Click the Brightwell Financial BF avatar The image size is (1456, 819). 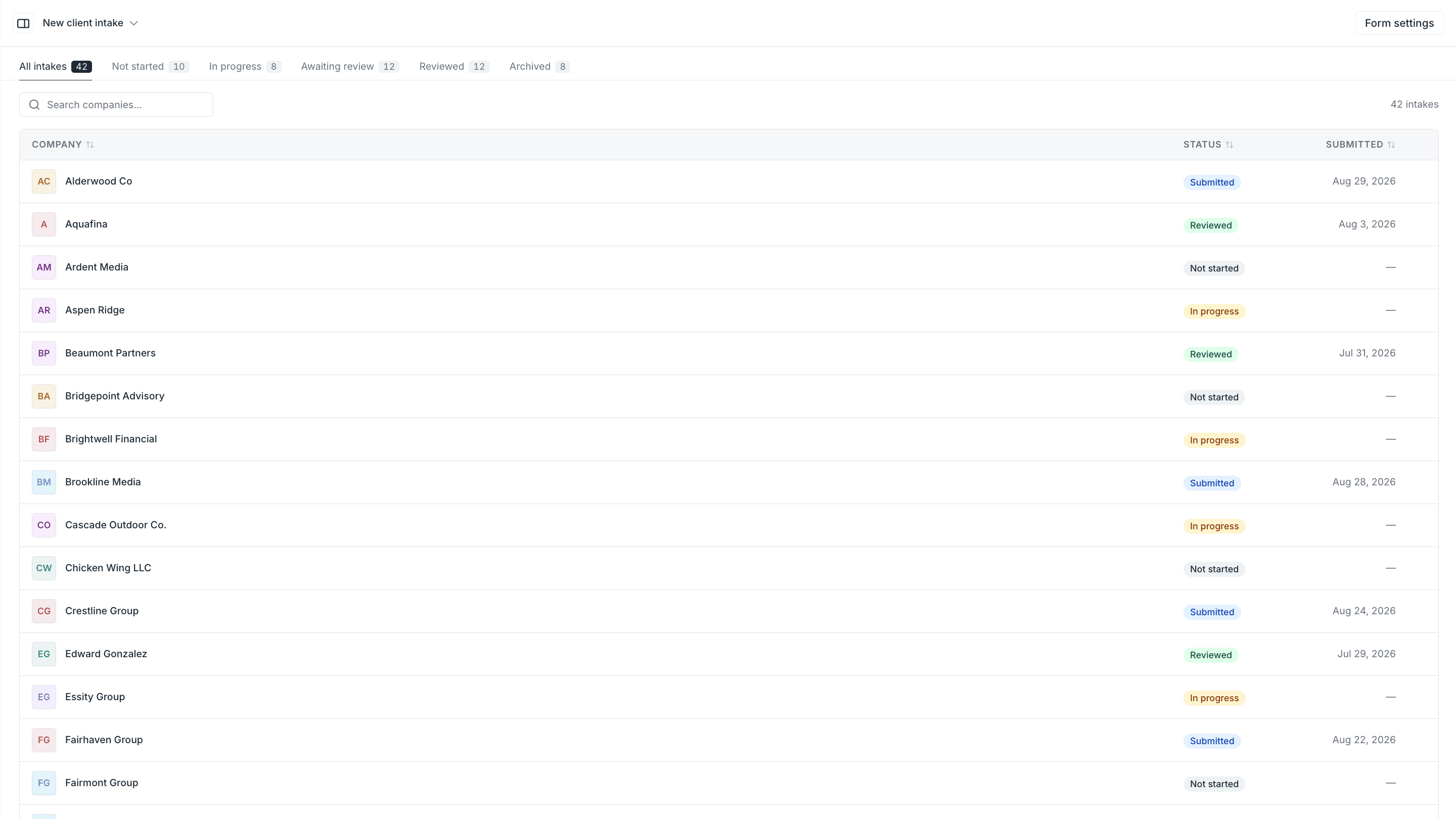coord(44,439)
